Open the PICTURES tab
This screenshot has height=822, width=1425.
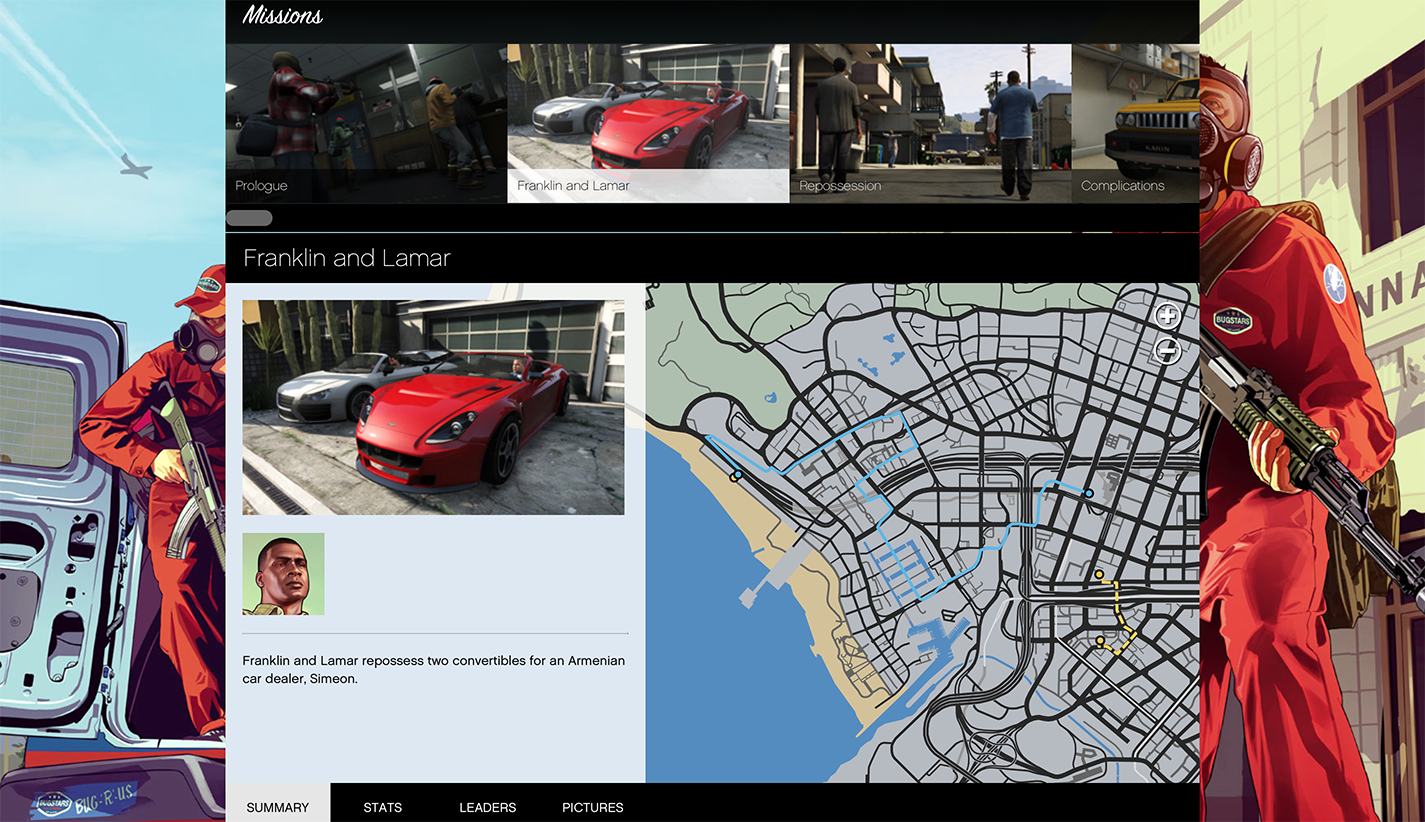point(593,806)
